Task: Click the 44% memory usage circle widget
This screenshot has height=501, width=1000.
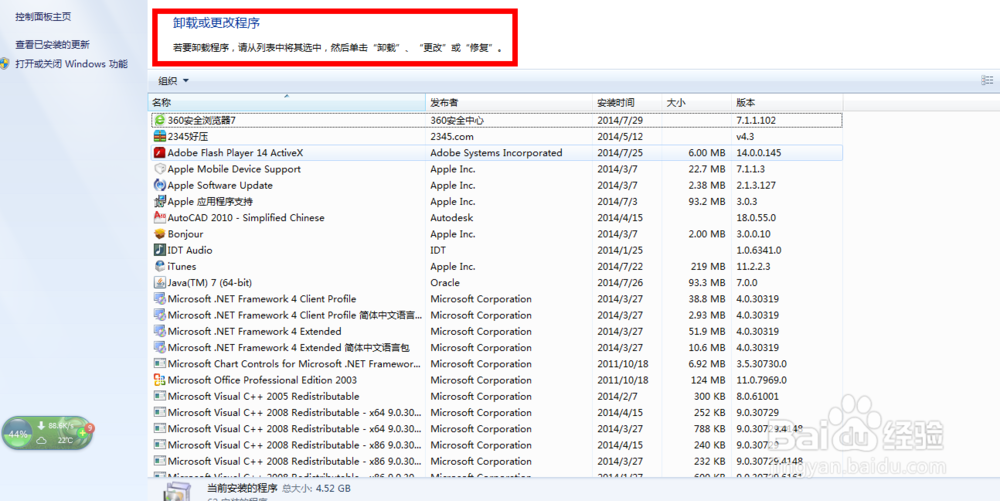Action: (x=17, y=434)
